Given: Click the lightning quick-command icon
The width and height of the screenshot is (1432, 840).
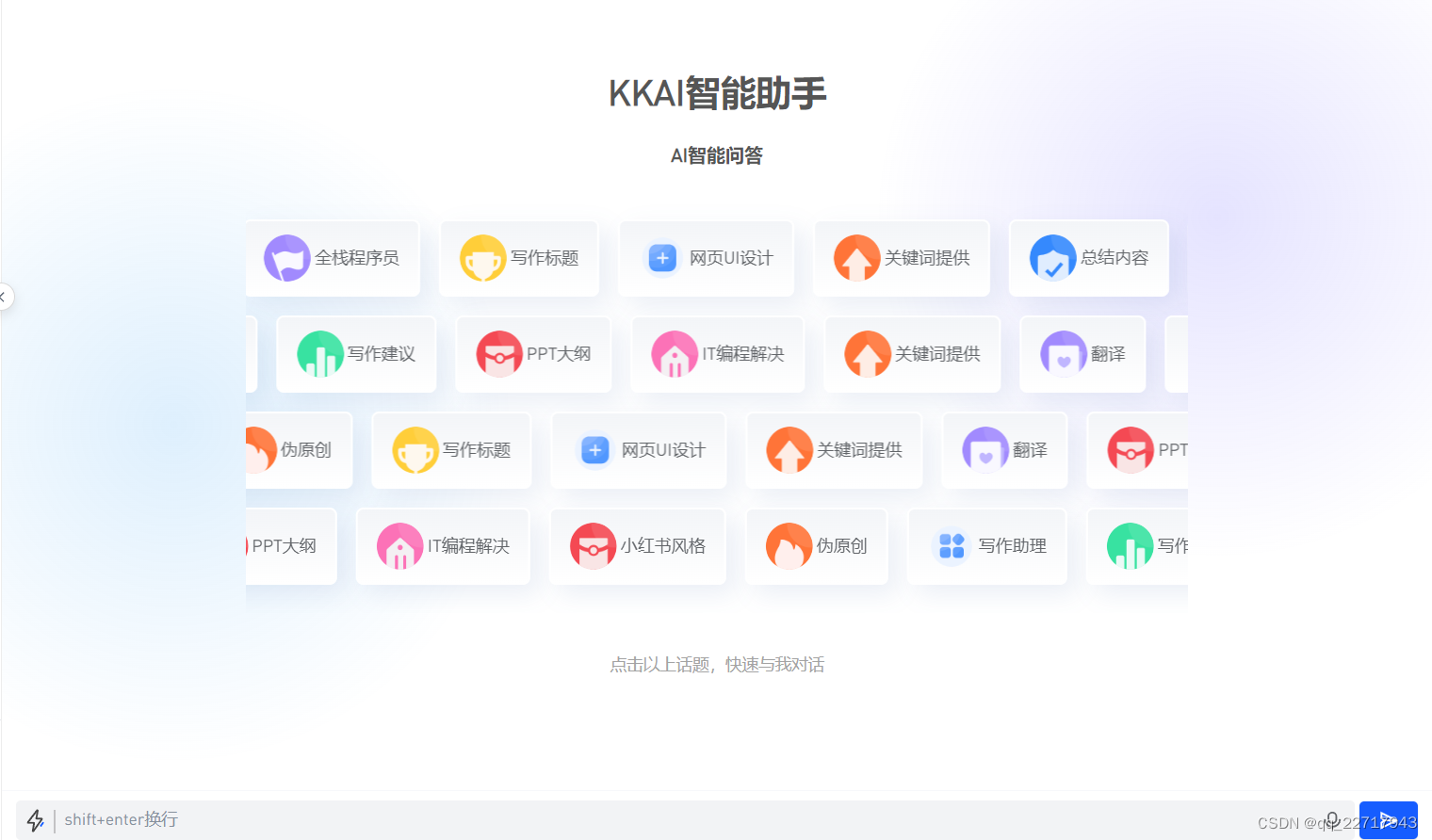Looking at the screenshot, I should click(36, 819).
